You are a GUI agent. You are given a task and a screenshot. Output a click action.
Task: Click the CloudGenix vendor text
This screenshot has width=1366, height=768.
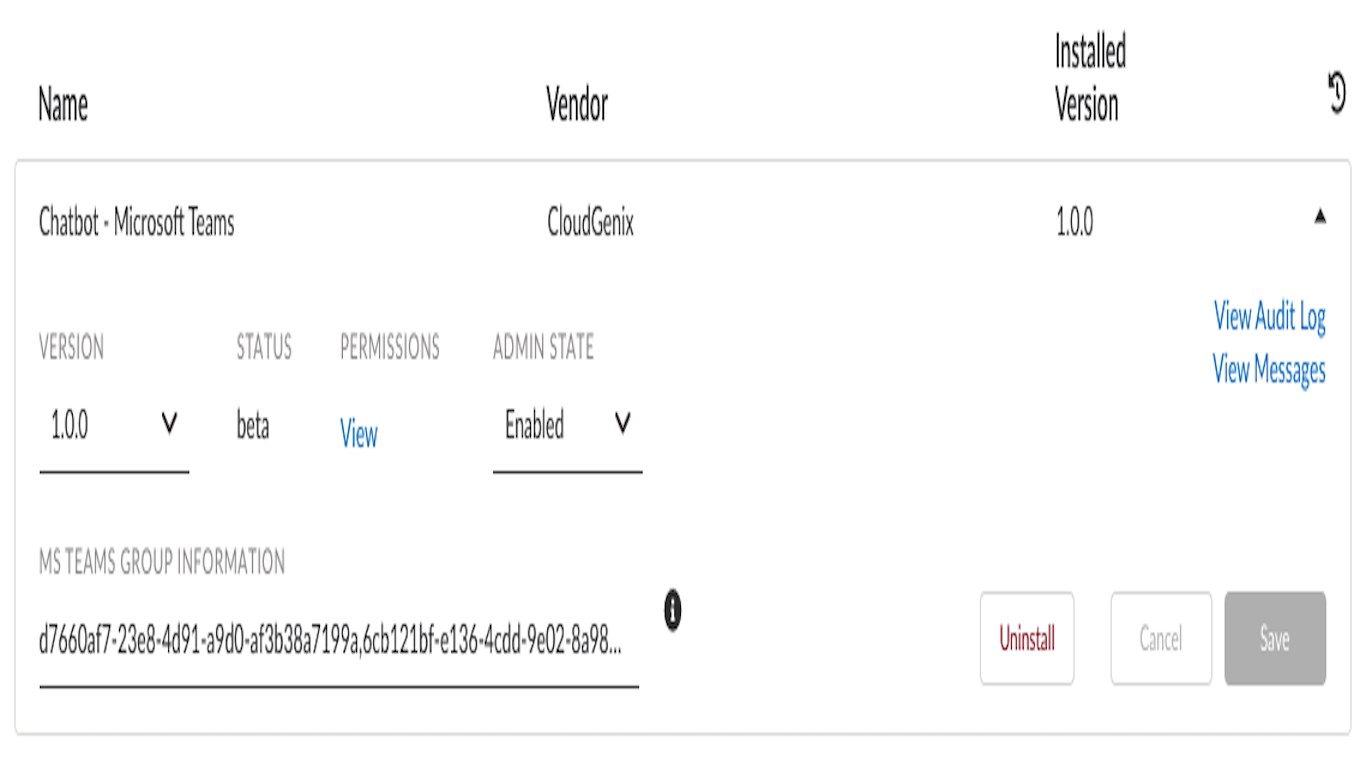(590, 222)
